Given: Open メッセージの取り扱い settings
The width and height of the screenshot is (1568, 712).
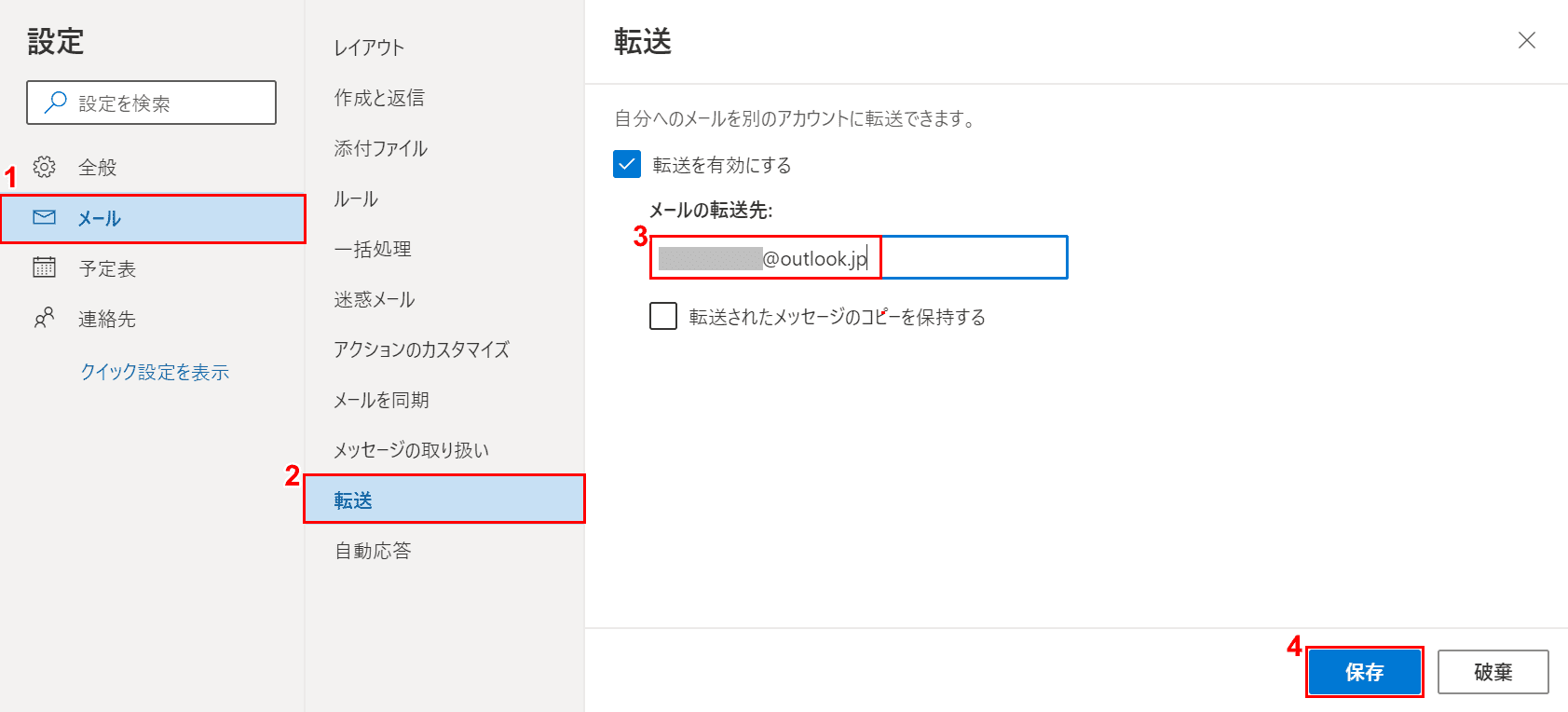Looking at the screenshot, I should 411,450.
